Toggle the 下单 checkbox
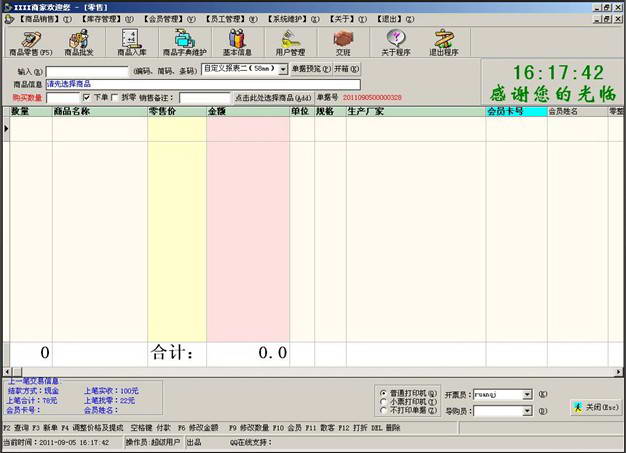The height and width of the screenshot is (453, 626). tap(87, 97)
